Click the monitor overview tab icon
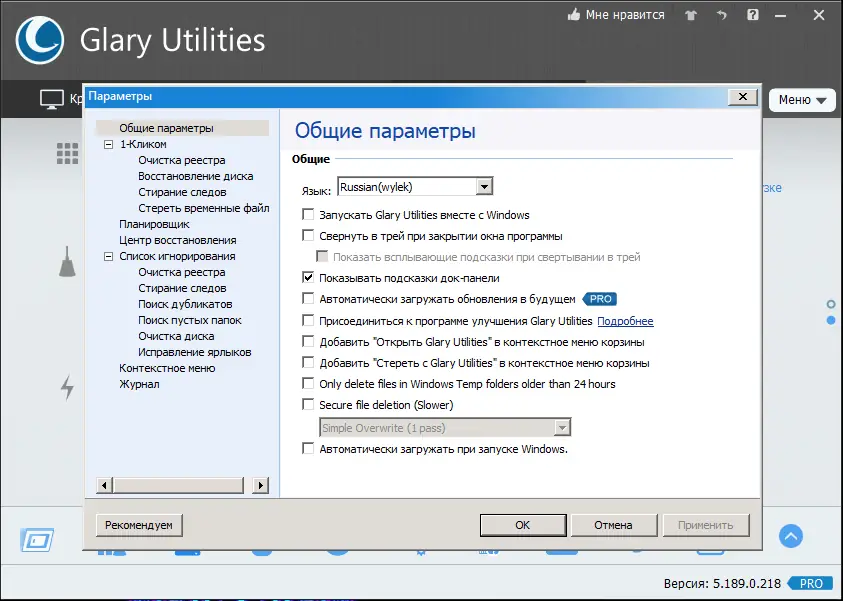Screen dimensions: 843x601 point(52,99)
